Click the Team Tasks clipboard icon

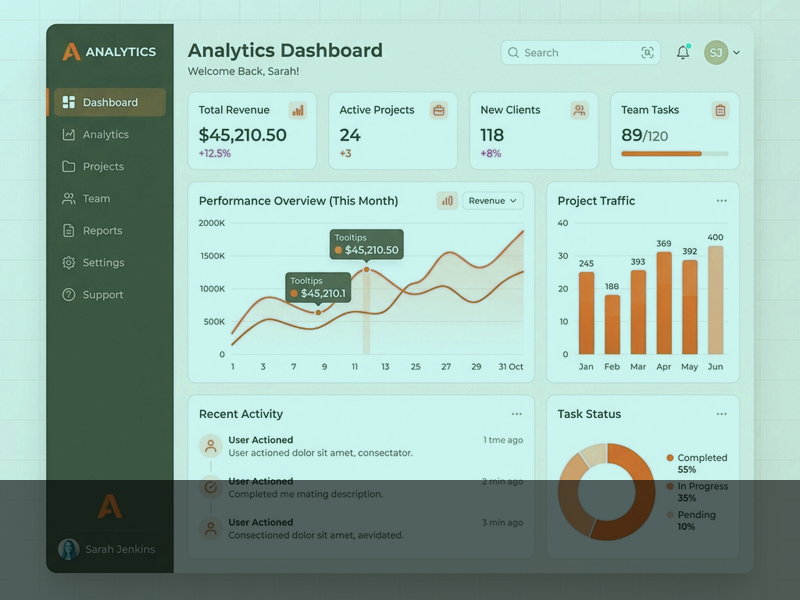[x=720, y=110]
